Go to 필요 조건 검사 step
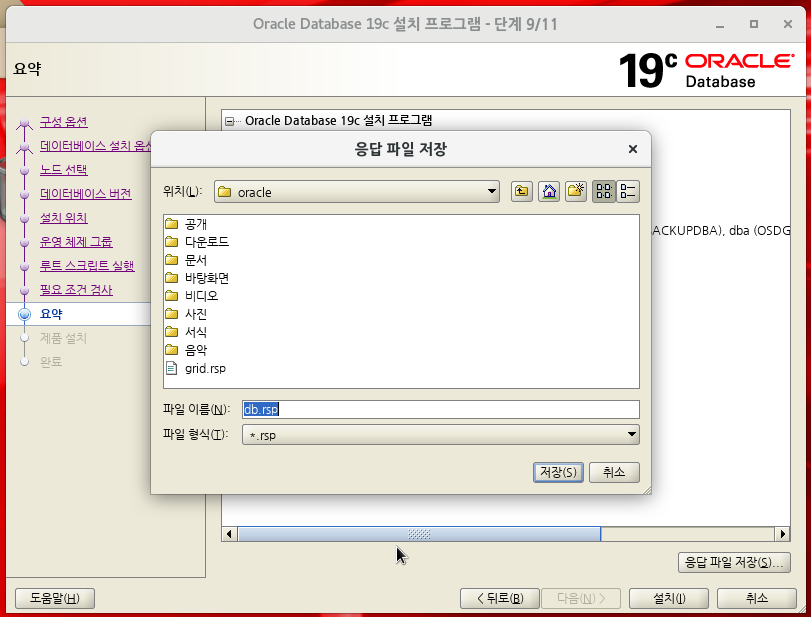This screenshot has width=811, height=617. pos(76,290)
